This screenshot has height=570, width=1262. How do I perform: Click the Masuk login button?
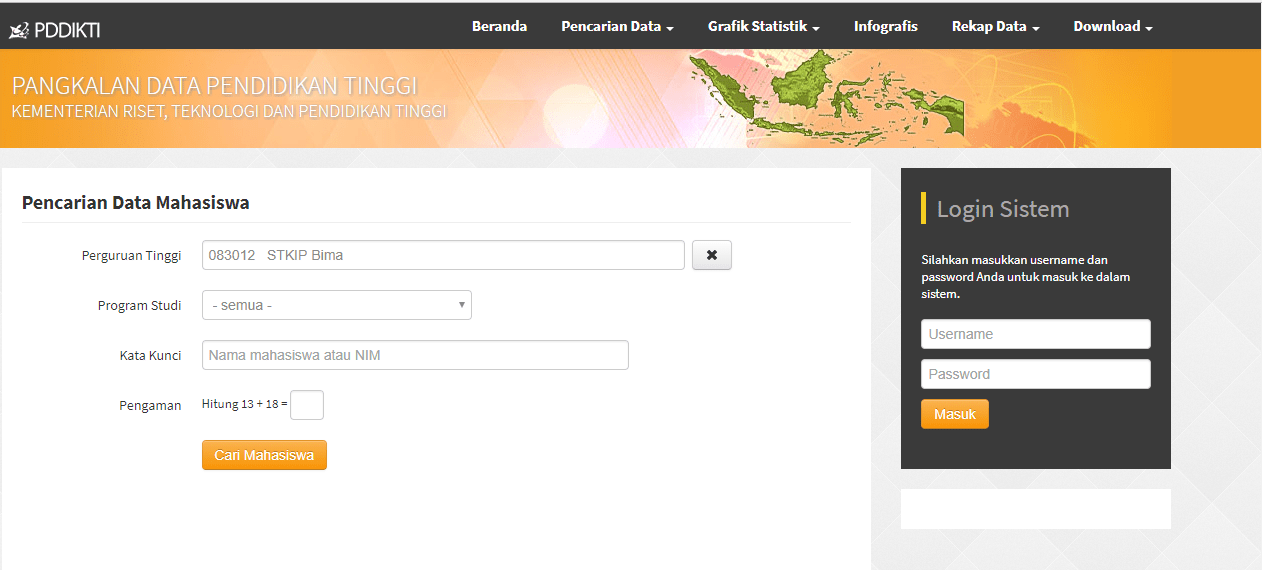[x=955, y=414]
